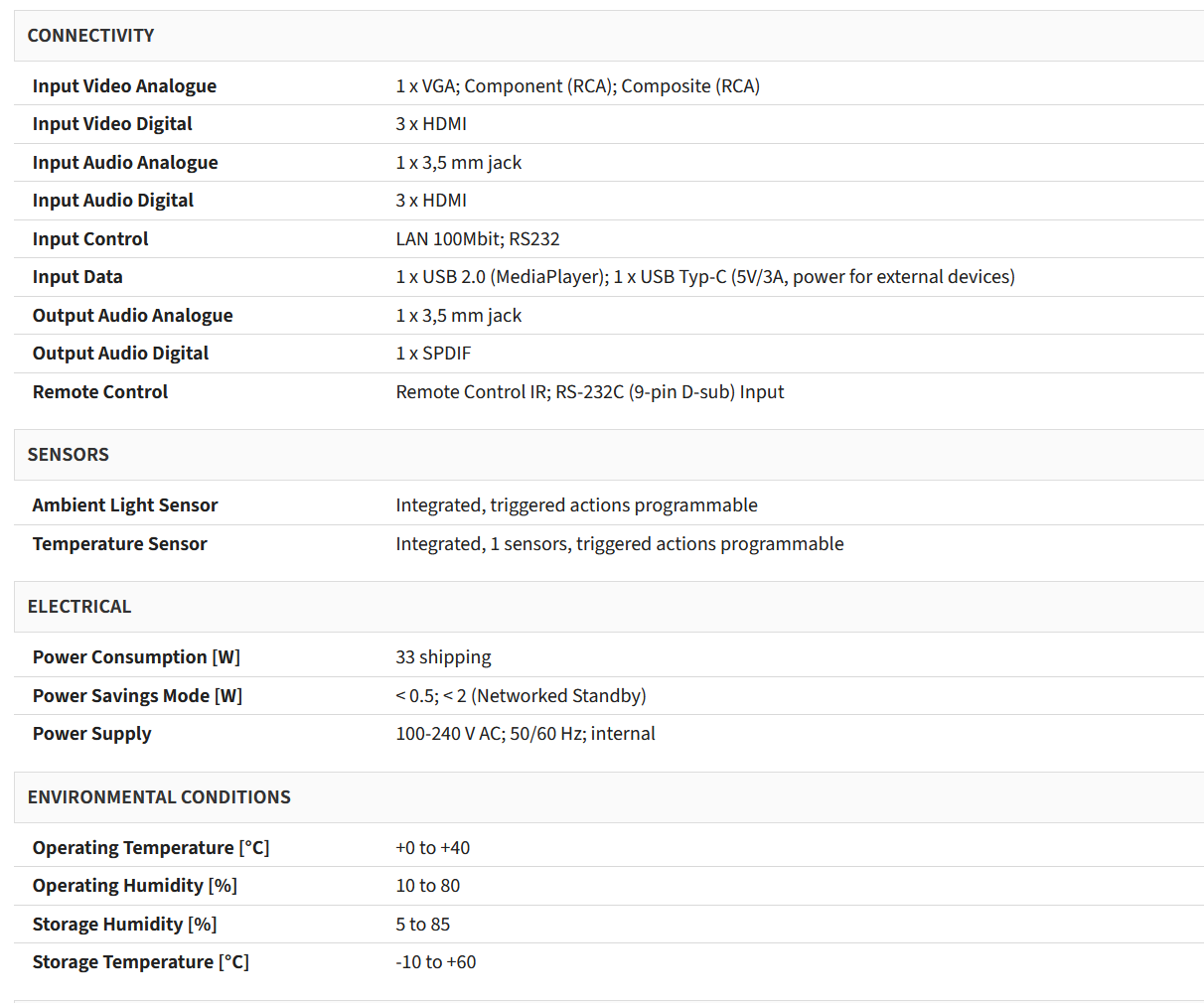Viewport: 1204px width, 1003px height.
Task: Click the Input Video Digital row label
Action: pyautogui.click(x=112, y=124)
